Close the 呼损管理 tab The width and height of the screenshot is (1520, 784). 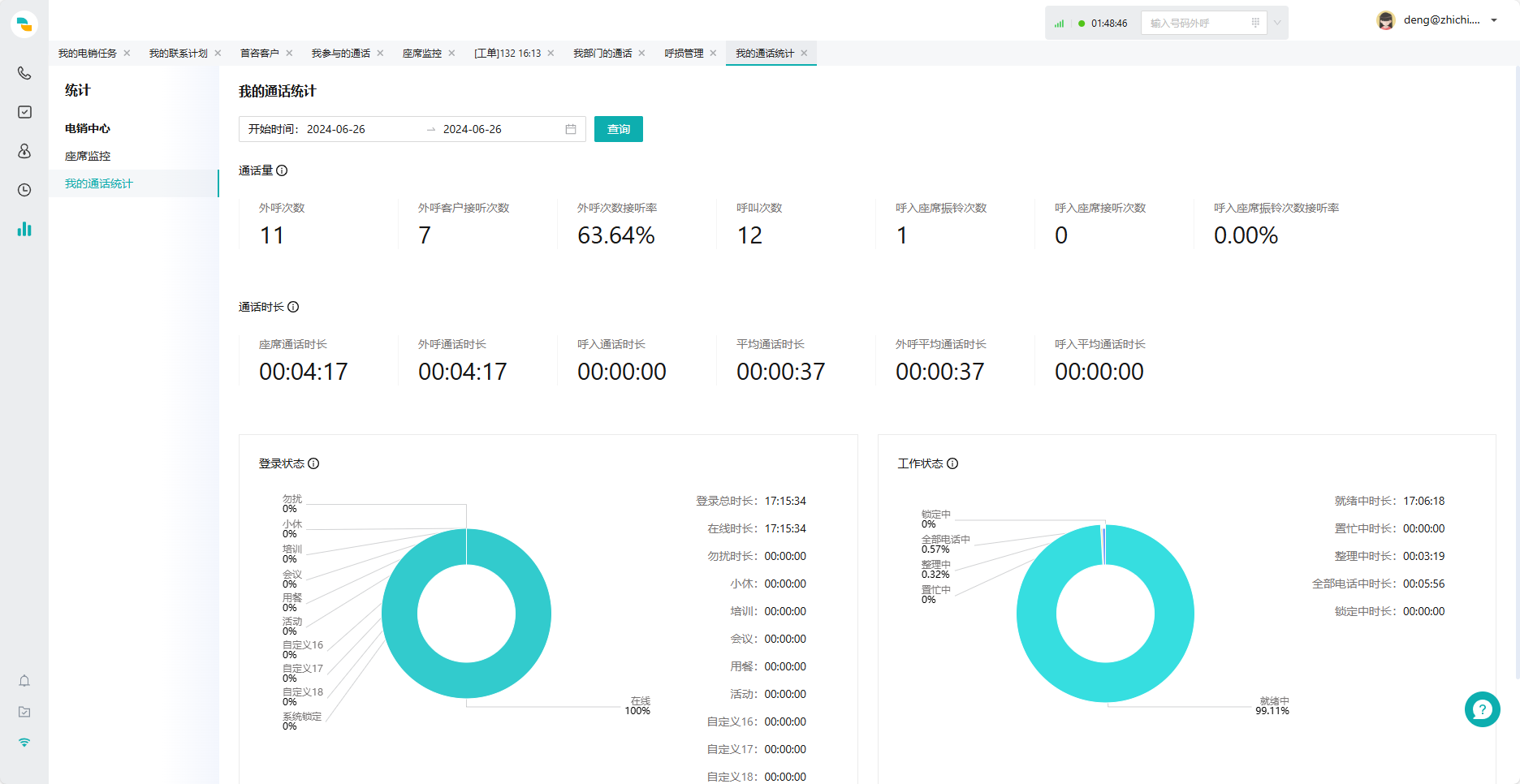(x=713, y=54)
